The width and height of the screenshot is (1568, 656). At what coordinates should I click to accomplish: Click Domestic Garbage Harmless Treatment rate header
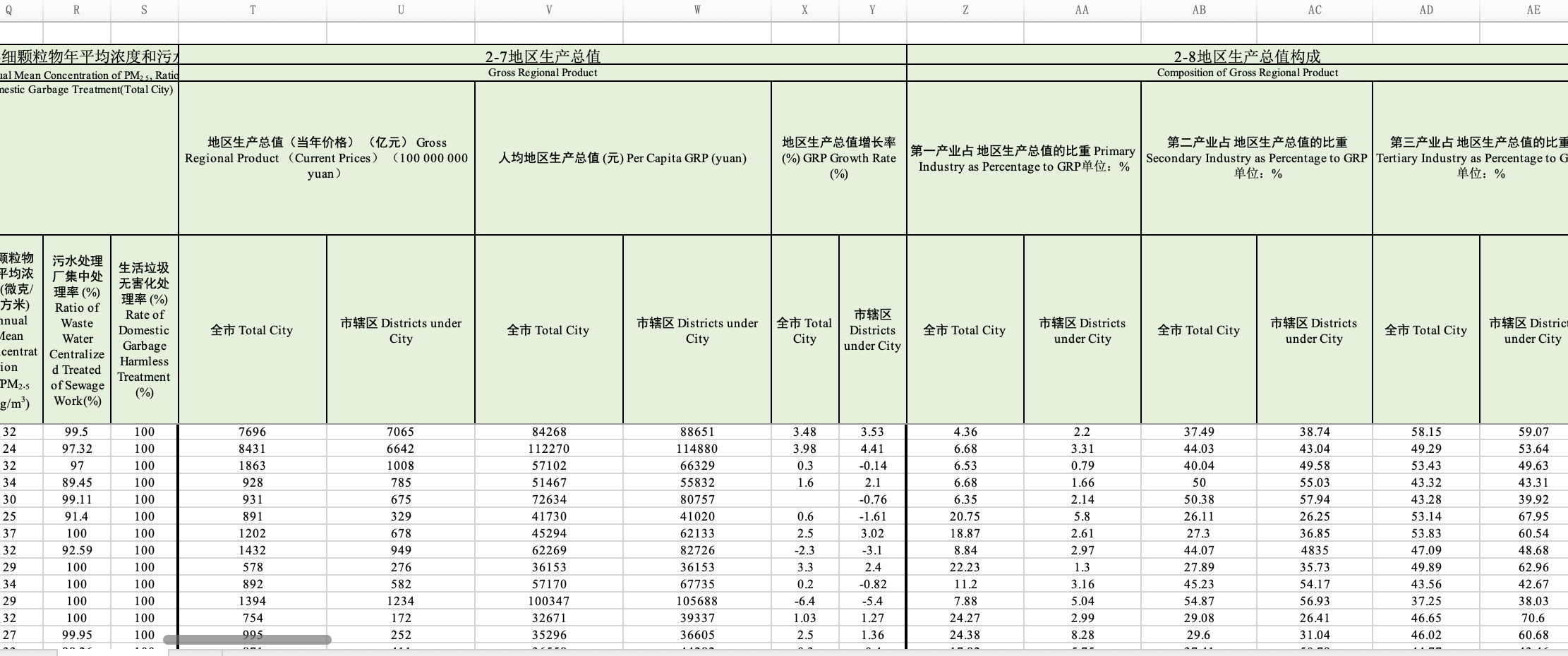[145, 330]
